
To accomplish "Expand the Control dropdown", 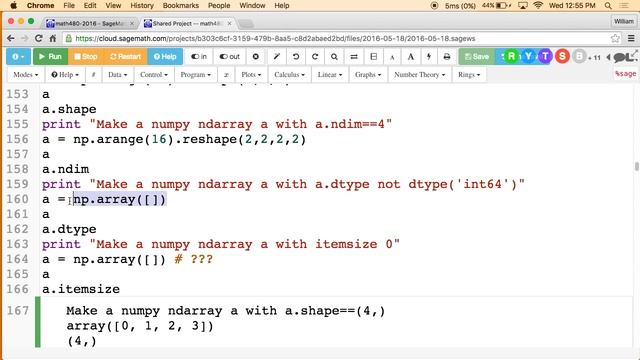I will click(154, 75).
